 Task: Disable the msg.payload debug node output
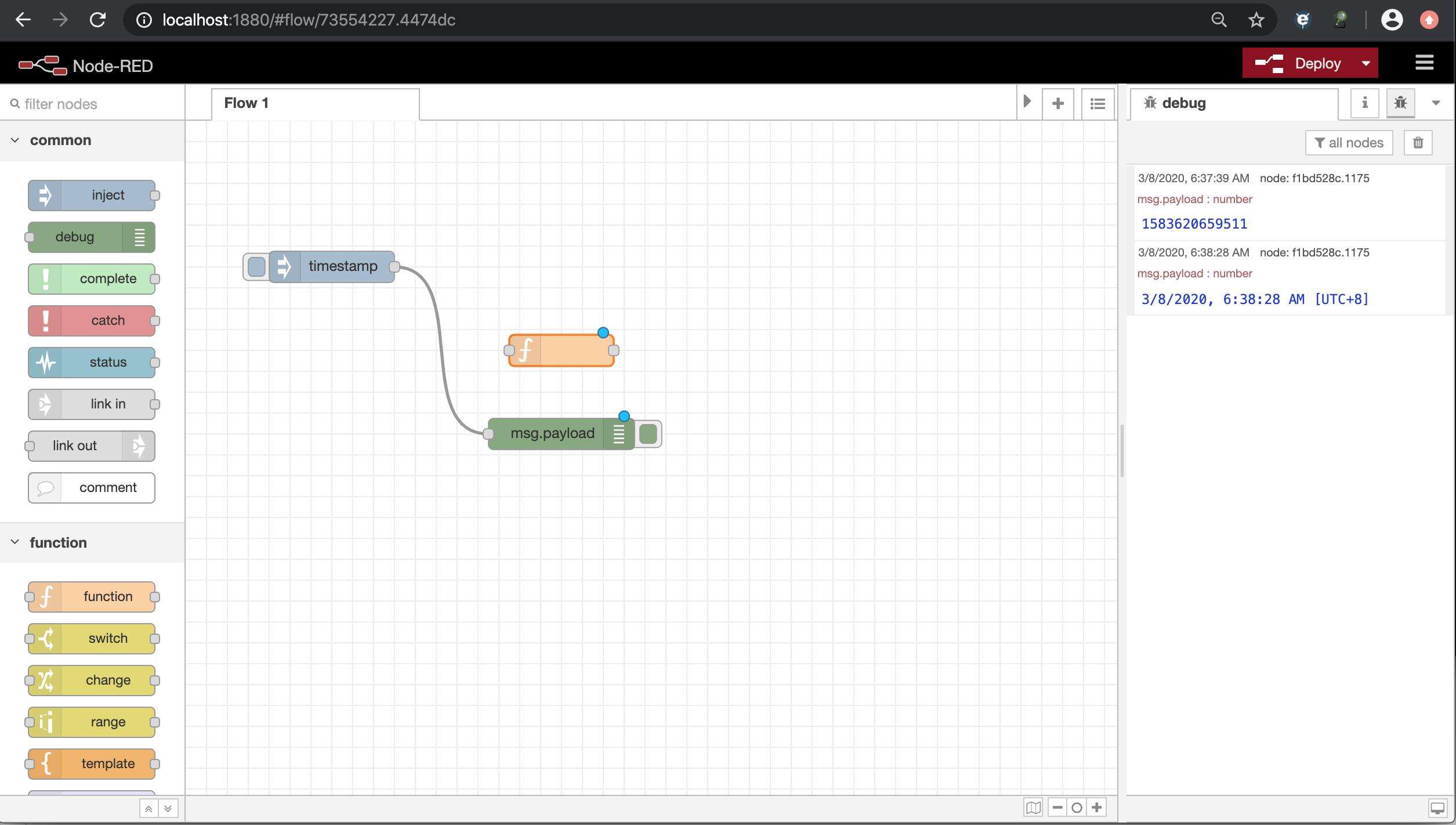[648, 433]
